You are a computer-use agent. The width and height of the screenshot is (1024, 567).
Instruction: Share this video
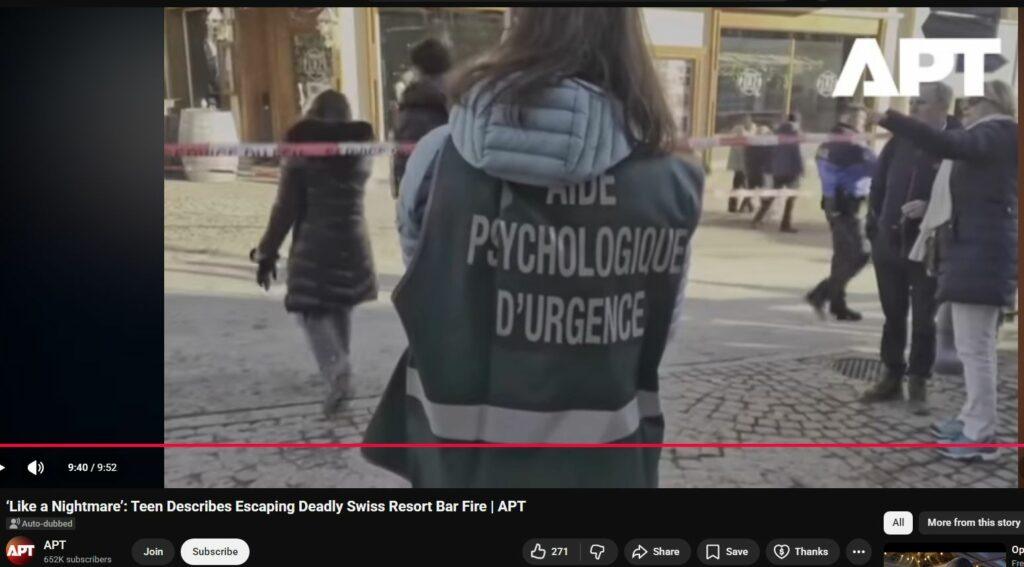point(657,551)
